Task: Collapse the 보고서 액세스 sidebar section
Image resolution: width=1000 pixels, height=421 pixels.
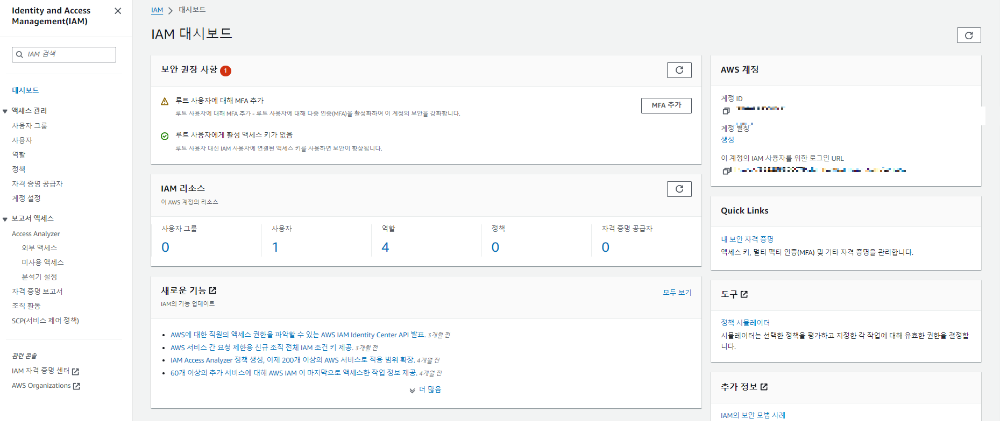Action: click(x=5, y=219)
